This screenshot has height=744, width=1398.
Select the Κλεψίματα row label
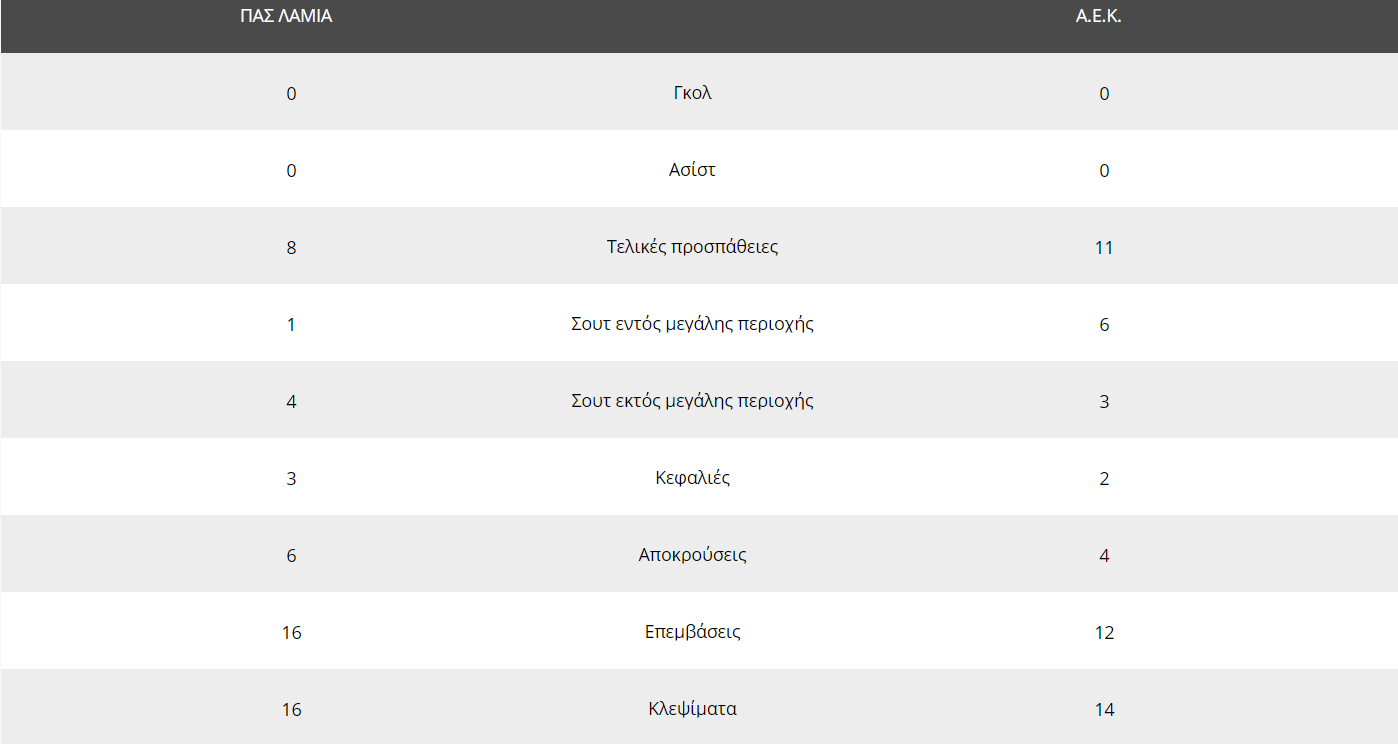[x=692, y=709]
